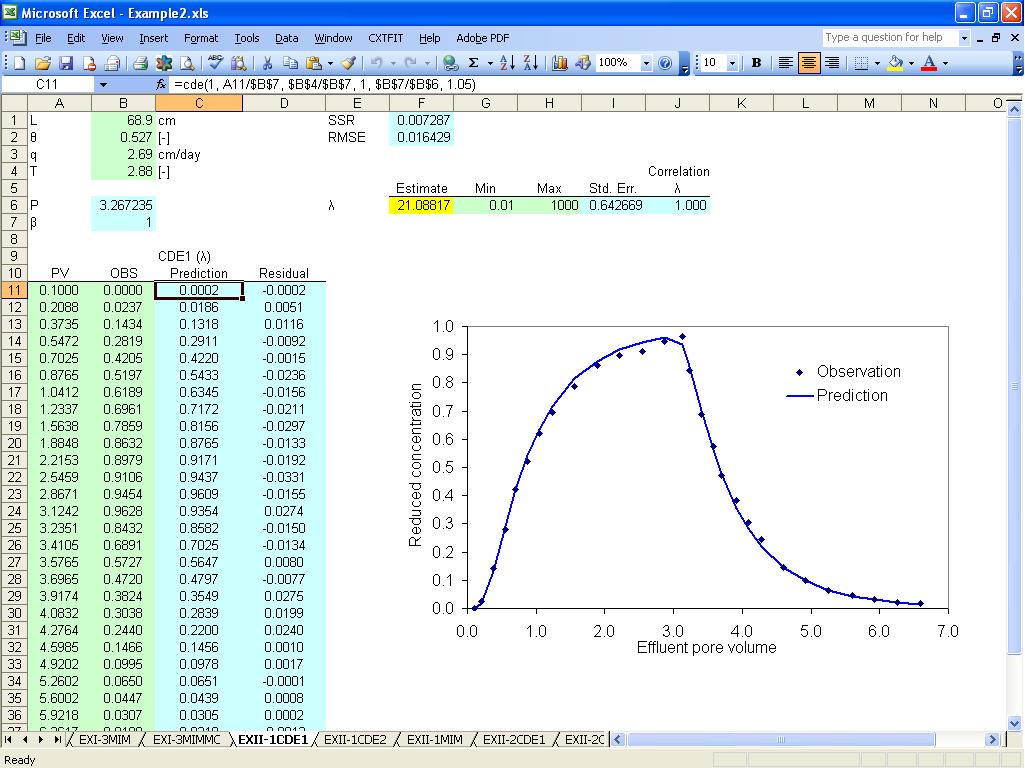This screenshot has height=768, width=1025.
Task: Click the insert function fx button
Action: (x=161, y=85)
